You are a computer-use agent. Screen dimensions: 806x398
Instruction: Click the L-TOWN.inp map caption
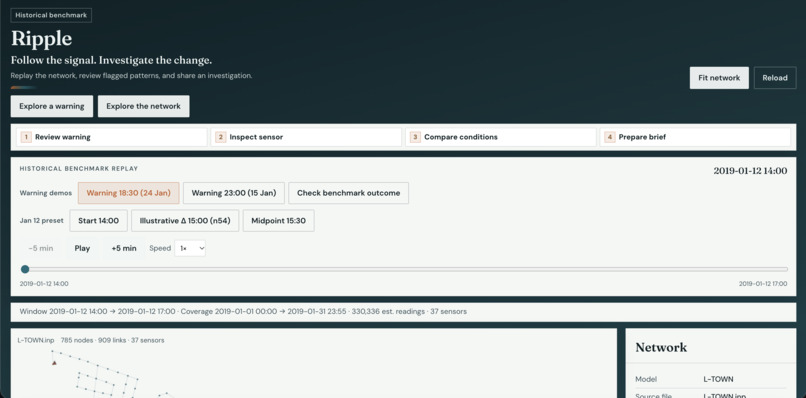35,340
